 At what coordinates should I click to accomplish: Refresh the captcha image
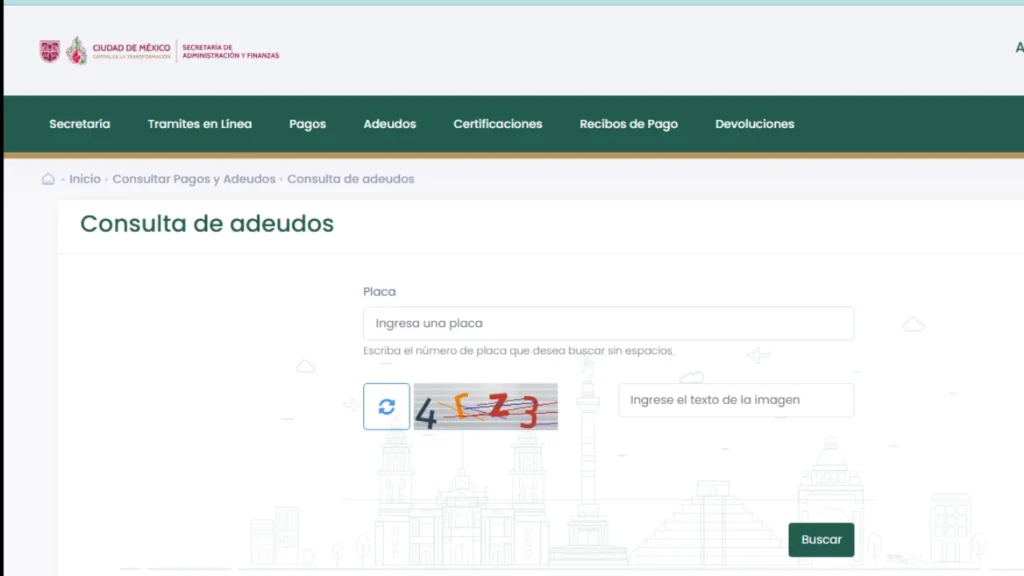pos(387,406)
